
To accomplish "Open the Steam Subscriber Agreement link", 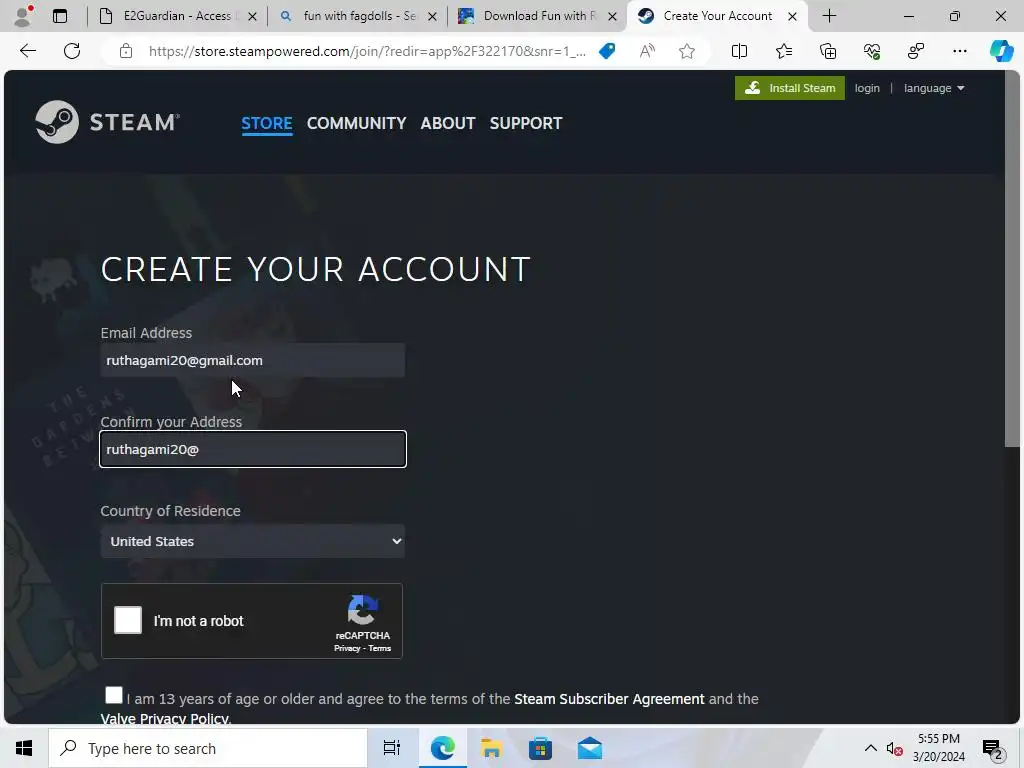I will [x=609, y=699].
